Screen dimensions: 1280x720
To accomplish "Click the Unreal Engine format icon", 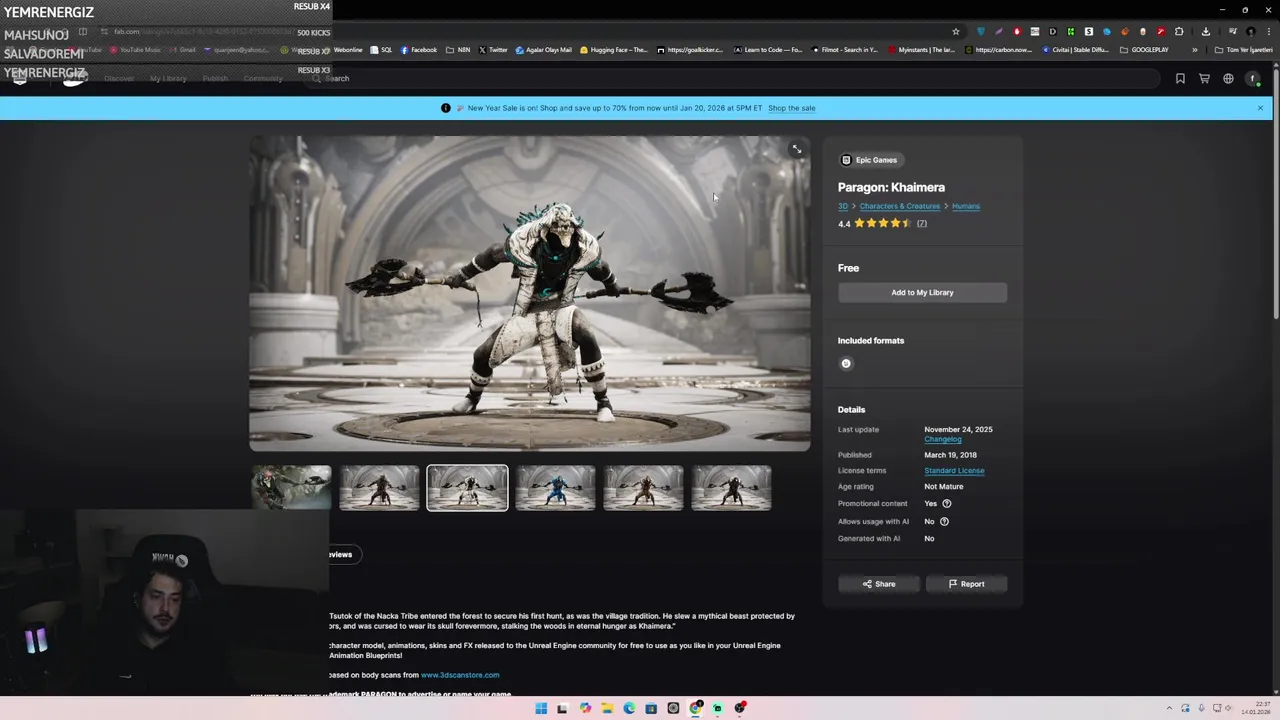I will (846, 363).
